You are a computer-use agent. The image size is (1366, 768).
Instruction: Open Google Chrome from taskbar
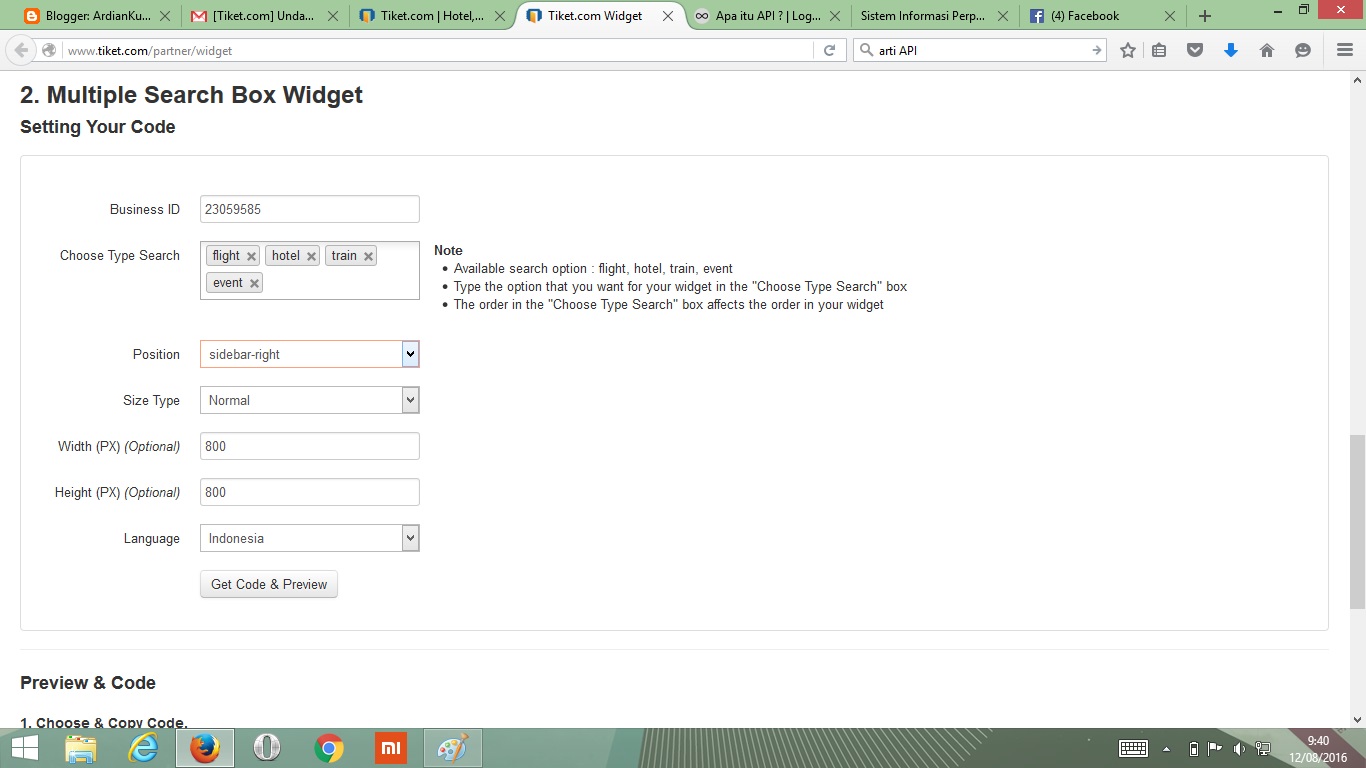coord(329,748)
